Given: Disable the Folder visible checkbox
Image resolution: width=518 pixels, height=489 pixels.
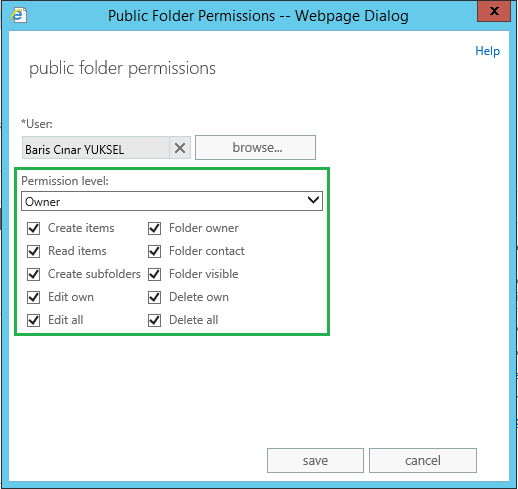Looking at the screenshot, I should tap(155, 274).
